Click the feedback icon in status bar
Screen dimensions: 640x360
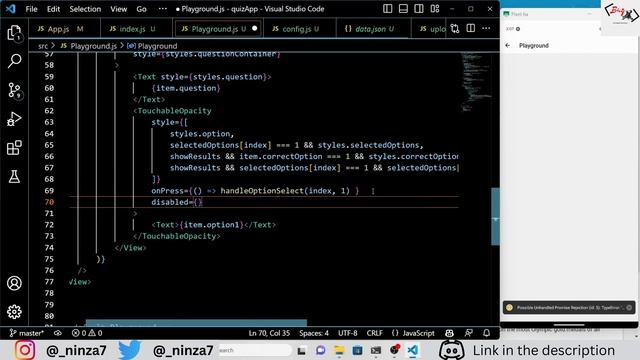[468, 333]
